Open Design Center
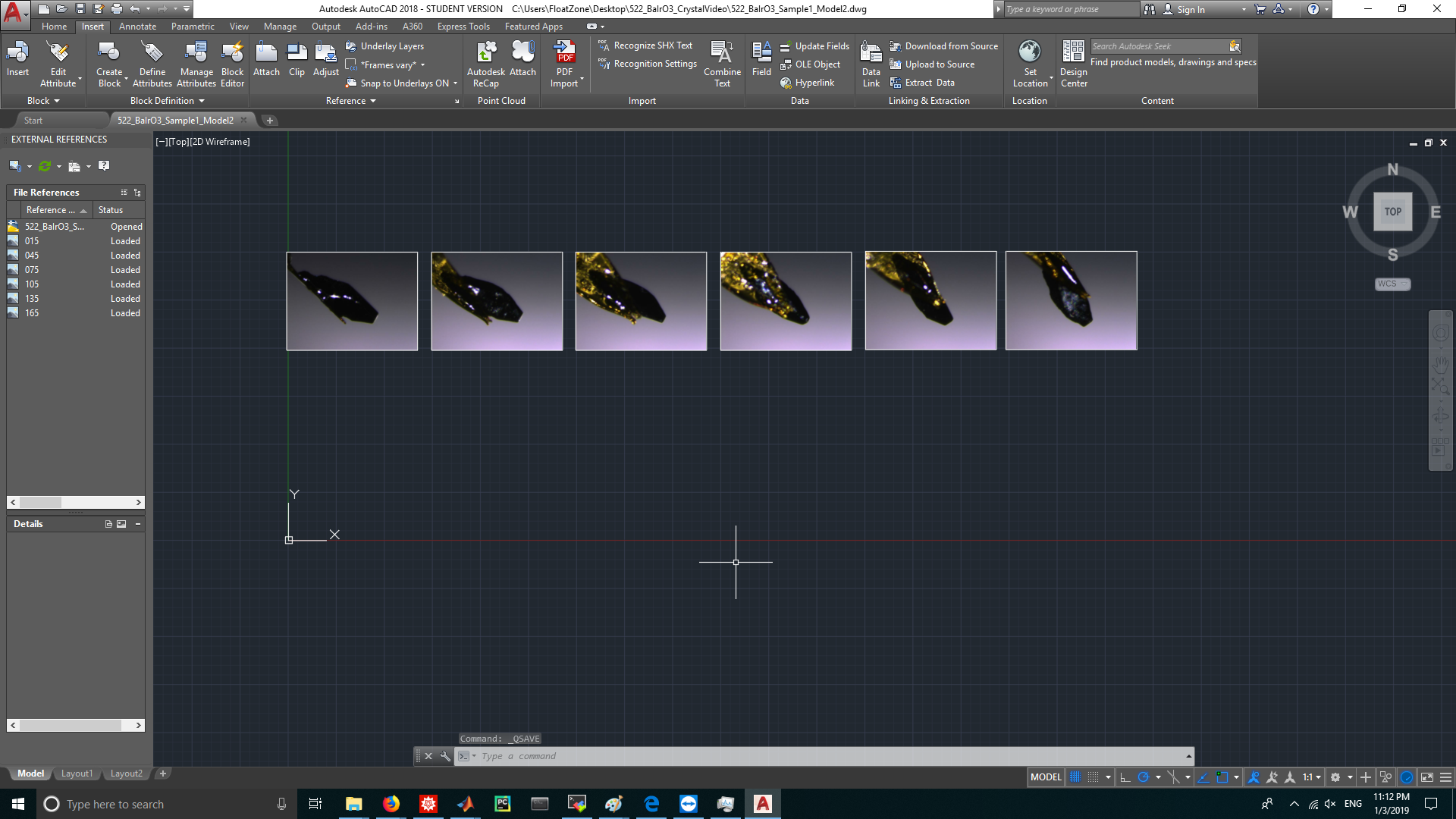 pos(1073,64)
